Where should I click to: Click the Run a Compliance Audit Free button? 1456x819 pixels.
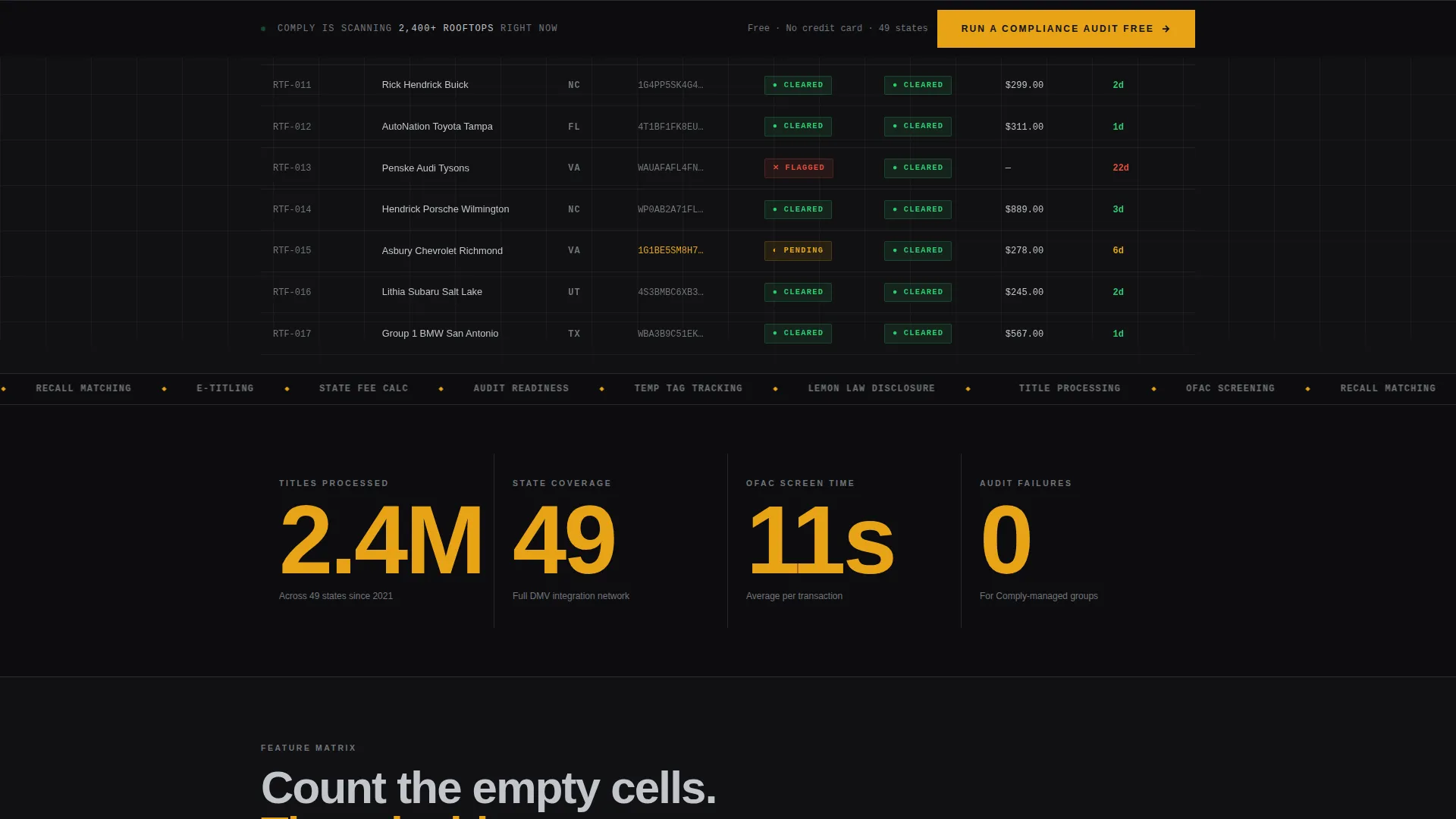pyautogui.click(x=1065, y=29)
